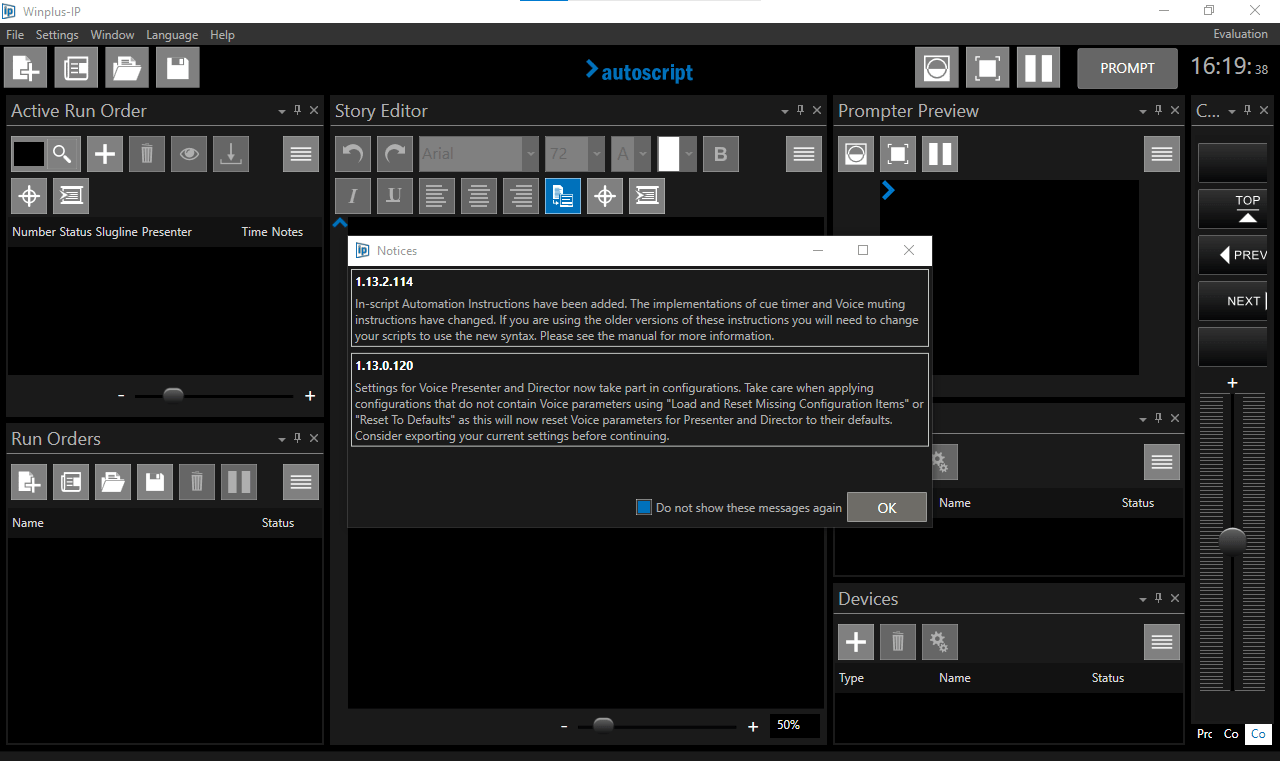Click the undo arrow in Story Editor
Screen dimensions: 1280x761
click(353, 154)
